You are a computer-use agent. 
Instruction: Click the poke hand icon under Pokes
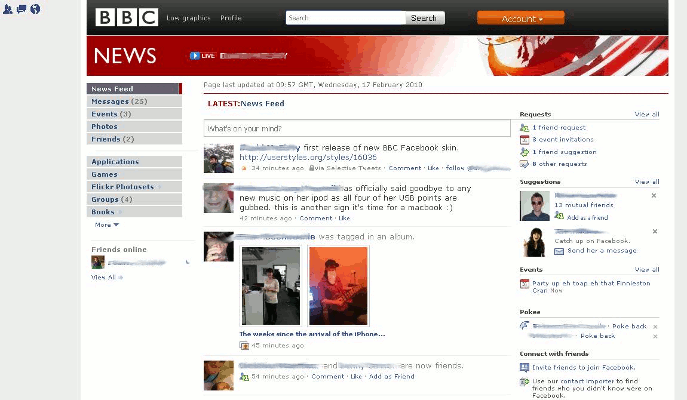pos(524,326)
